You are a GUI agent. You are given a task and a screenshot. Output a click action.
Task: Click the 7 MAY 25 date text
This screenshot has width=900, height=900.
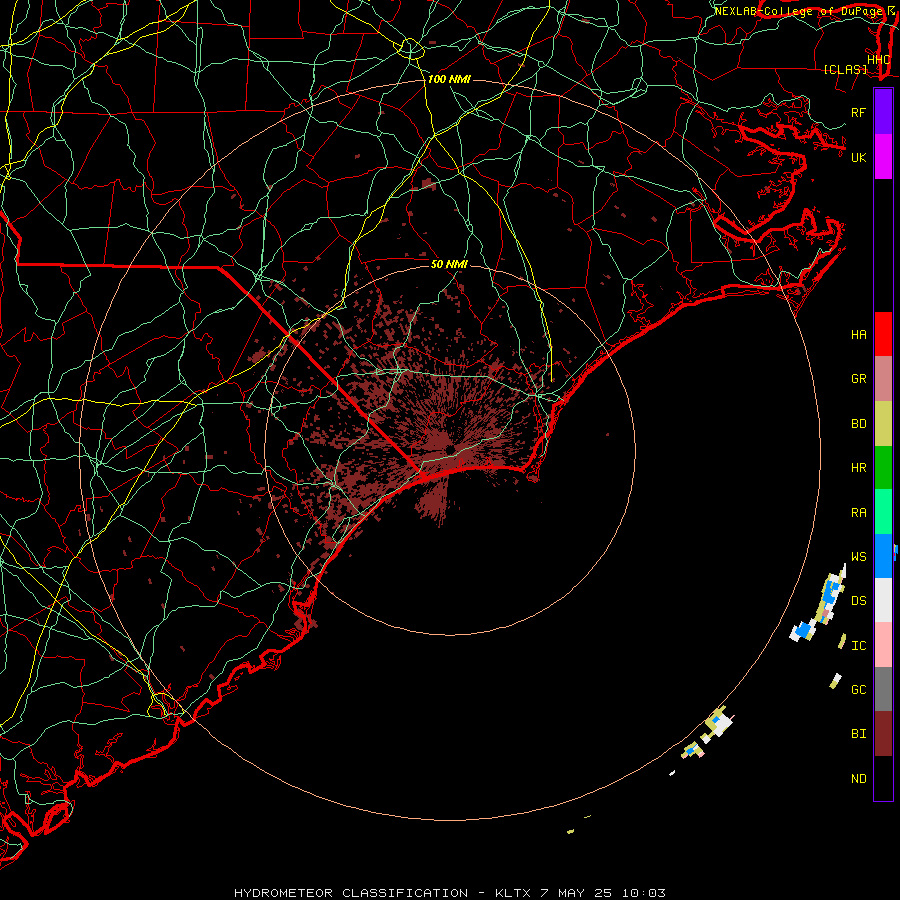577,893
